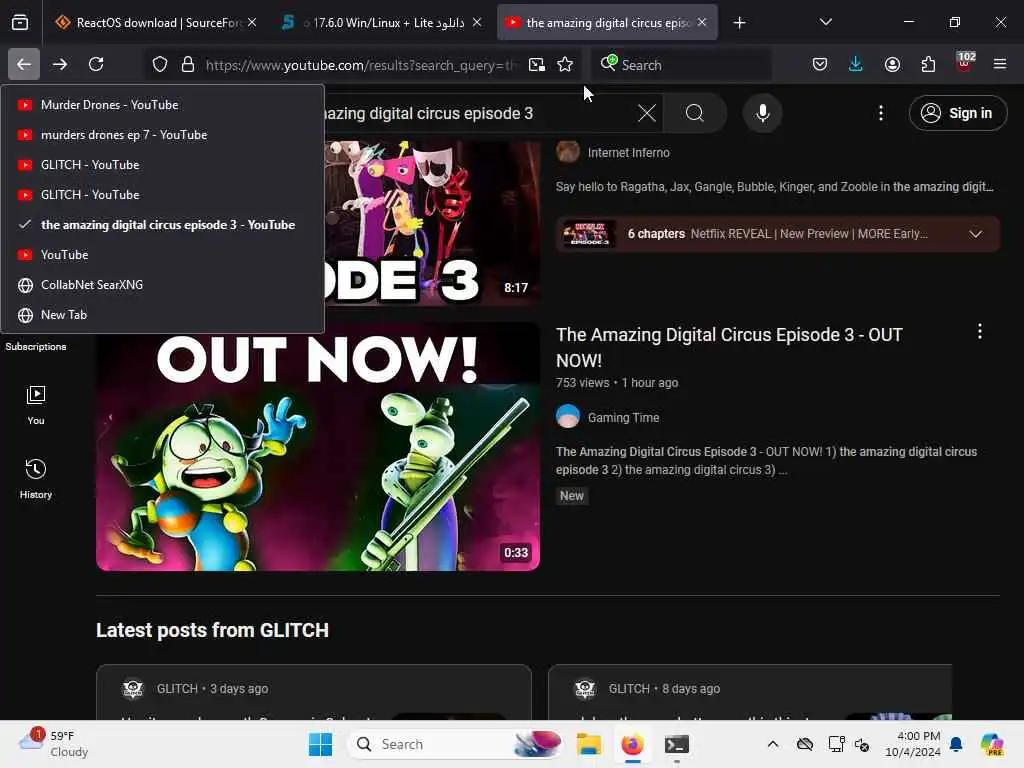This screenshot has width=1024, height=768.
Task: Bookmark this page with the star
Action: (x=565, y=65)
